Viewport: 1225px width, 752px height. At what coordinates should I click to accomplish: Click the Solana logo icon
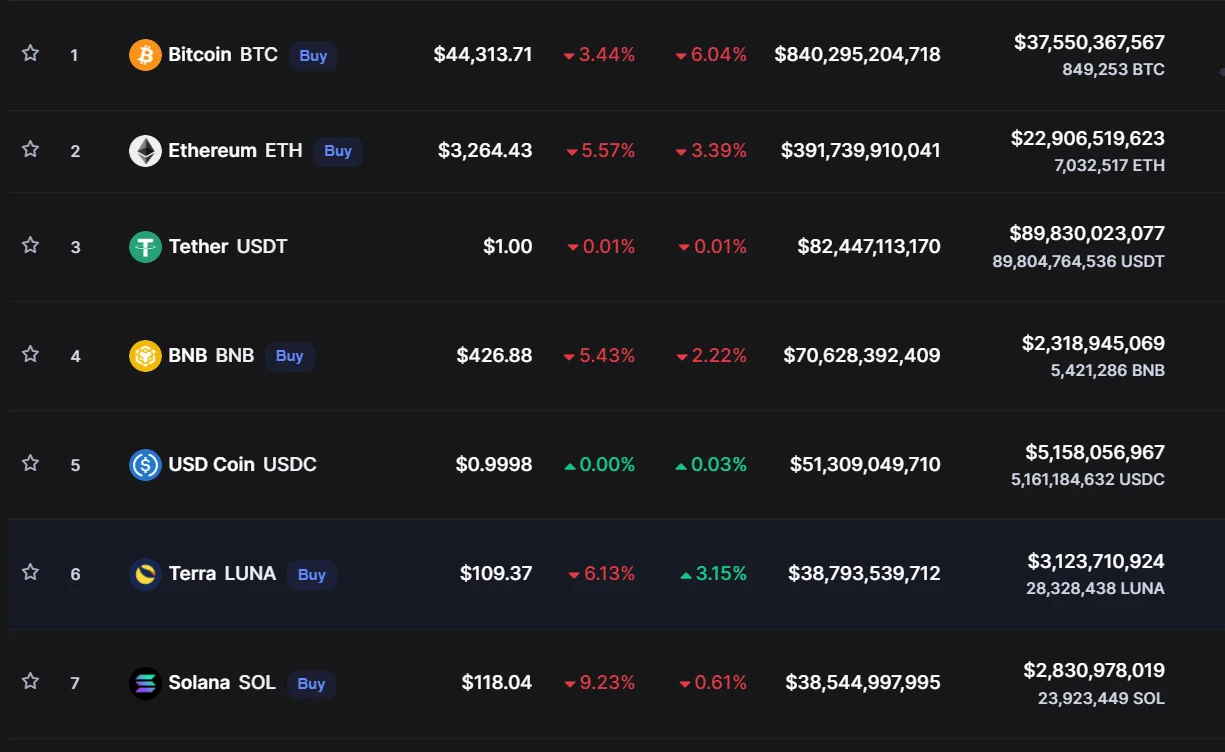tap(145, 683)
